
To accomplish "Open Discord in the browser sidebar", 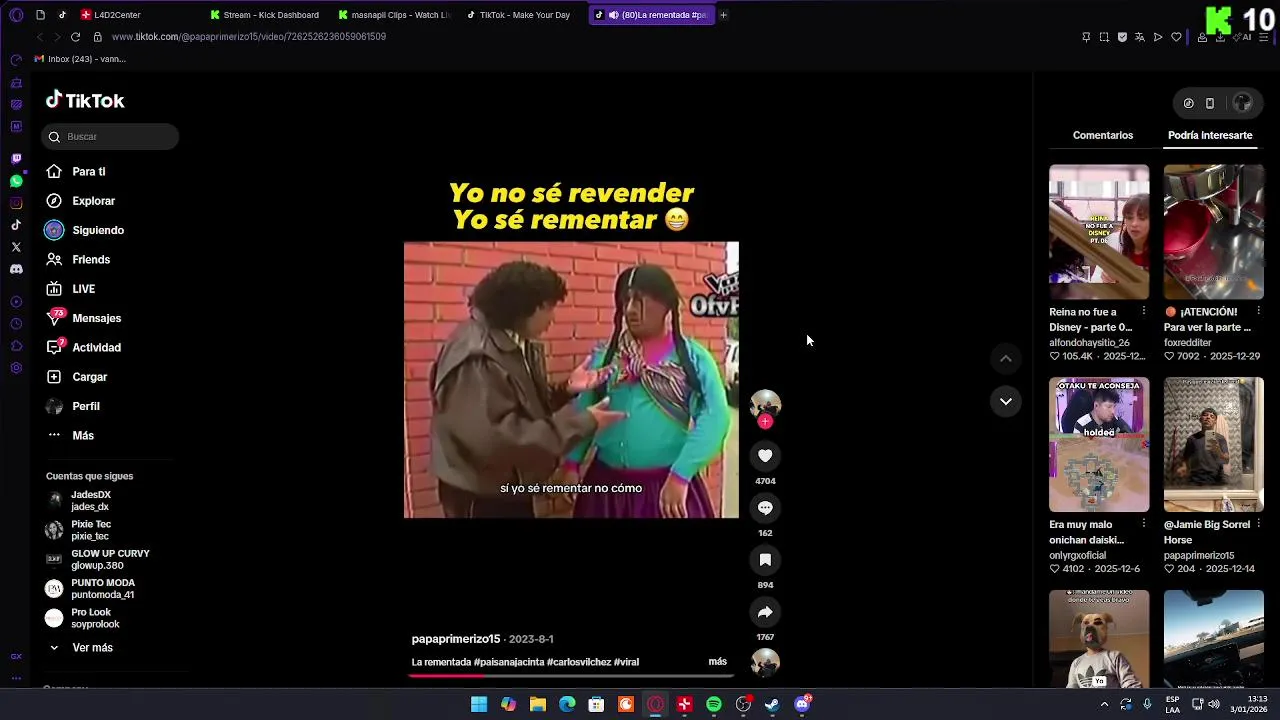I will tap(16, 269).
